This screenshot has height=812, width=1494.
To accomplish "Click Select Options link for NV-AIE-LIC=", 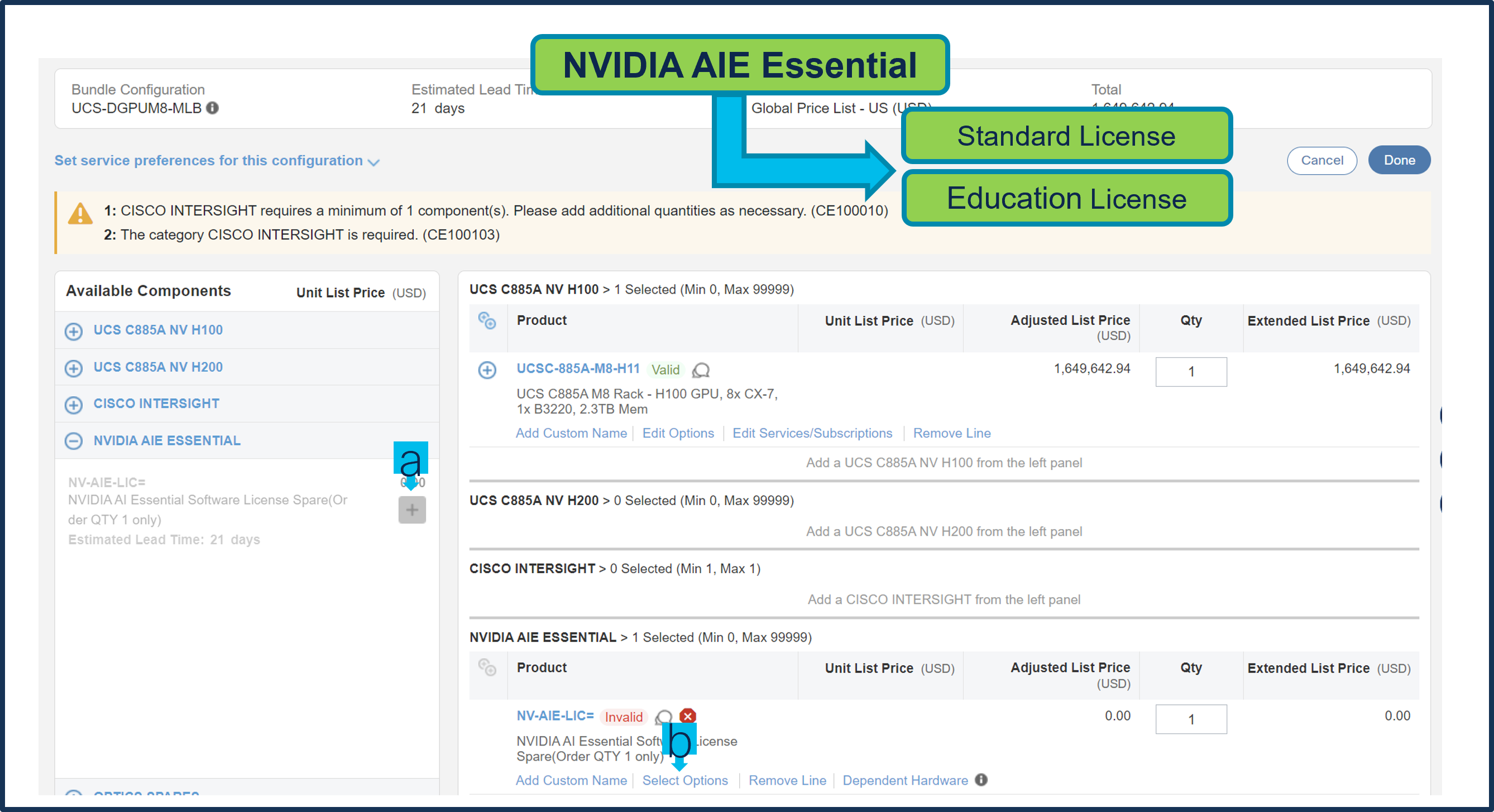I will pos(684,780).
